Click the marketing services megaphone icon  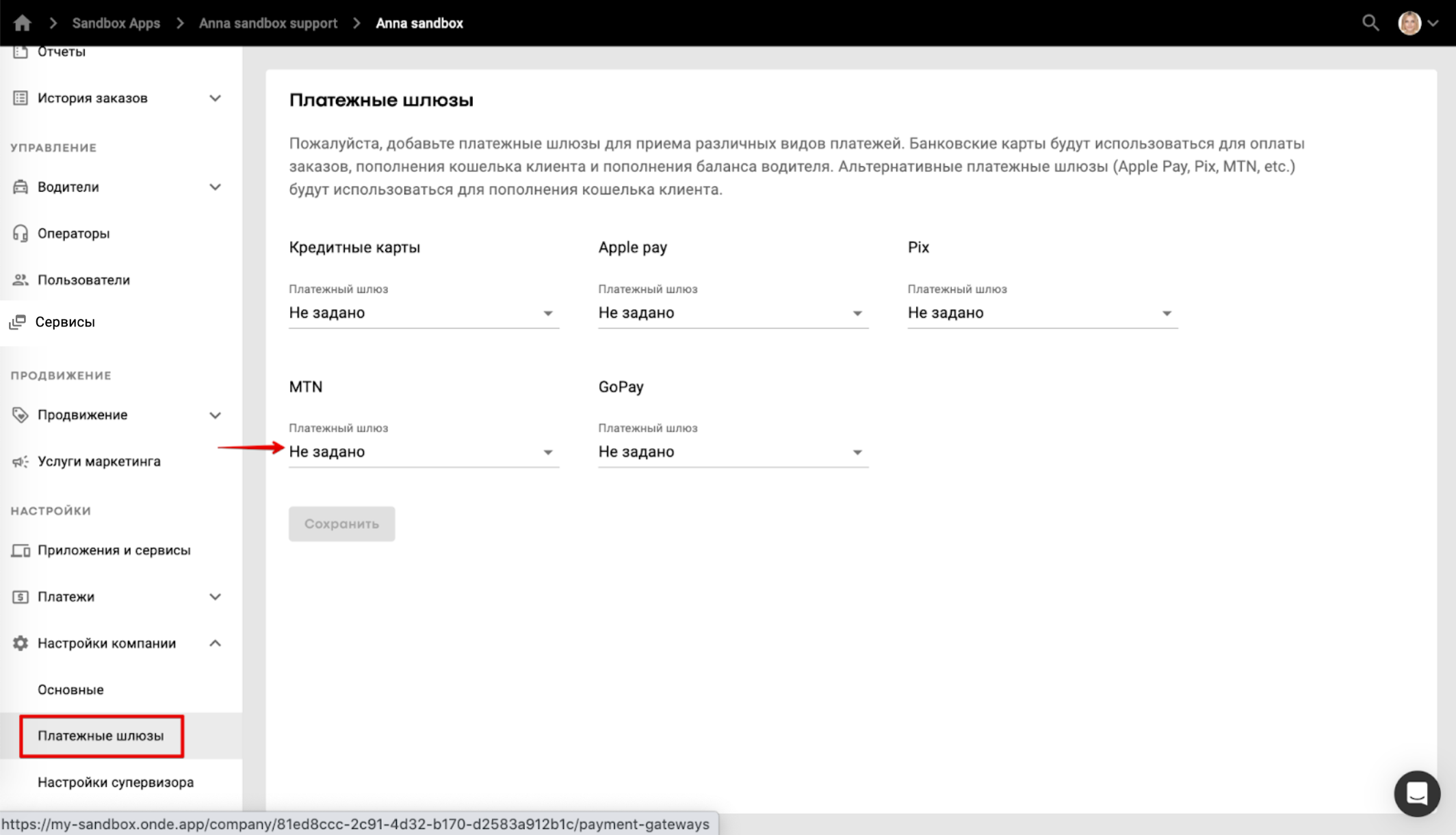click(21, 461)
